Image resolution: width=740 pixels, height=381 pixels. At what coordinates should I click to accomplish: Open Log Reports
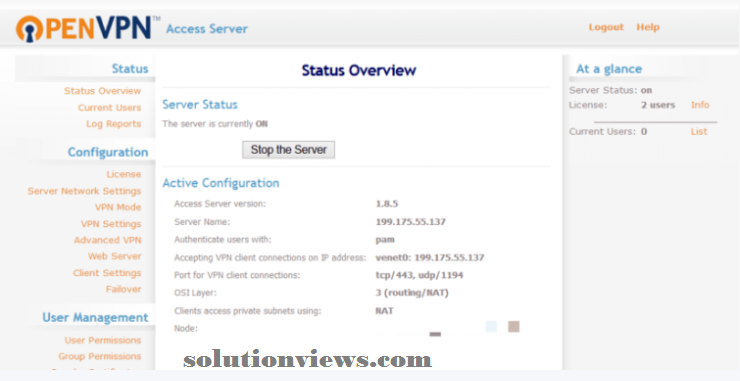tap(113, 124)
